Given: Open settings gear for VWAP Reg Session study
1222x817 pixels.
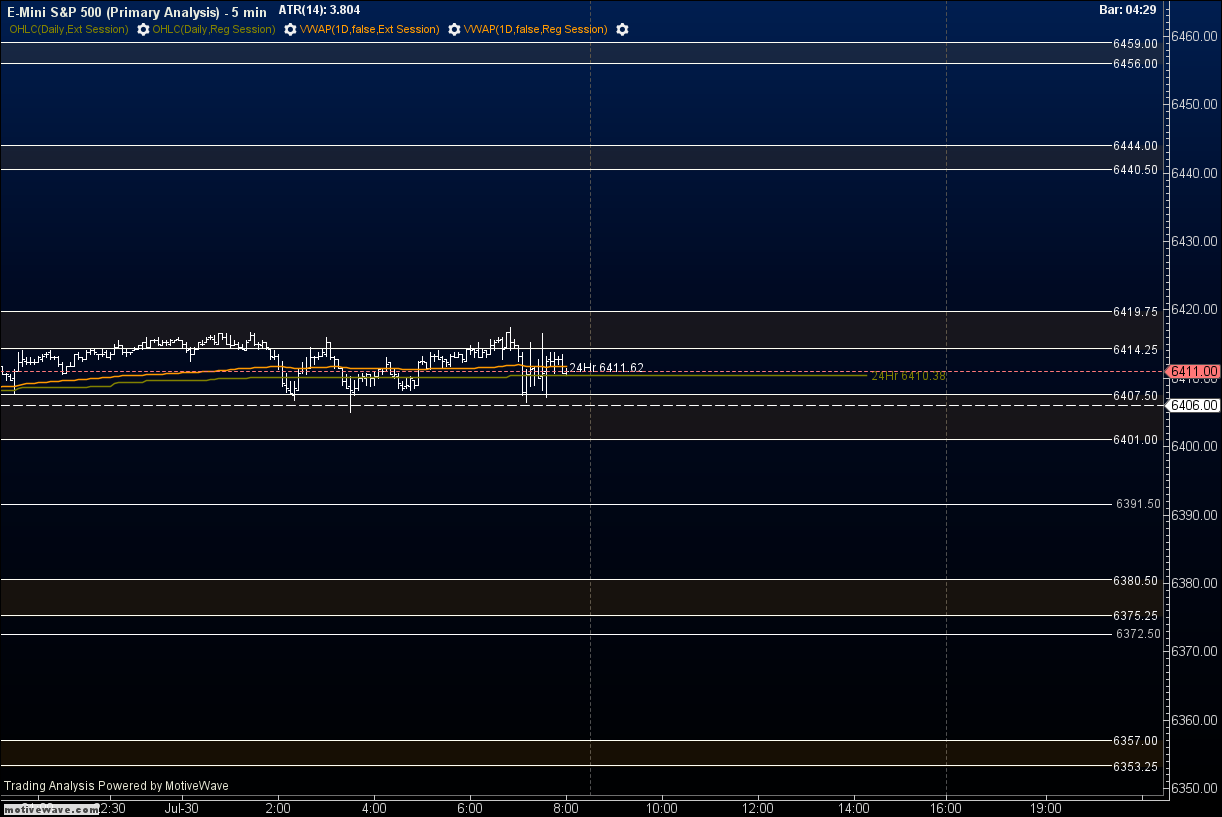Looking at the screenshot, I should [x=622, y=29].
